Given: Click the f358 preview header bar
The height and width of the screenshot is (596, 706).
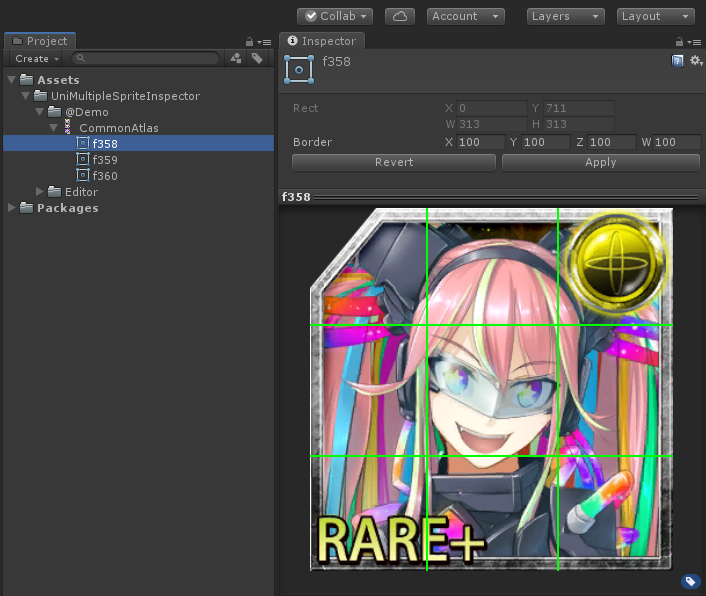Looking at the screenshot, I should (492, 197).
